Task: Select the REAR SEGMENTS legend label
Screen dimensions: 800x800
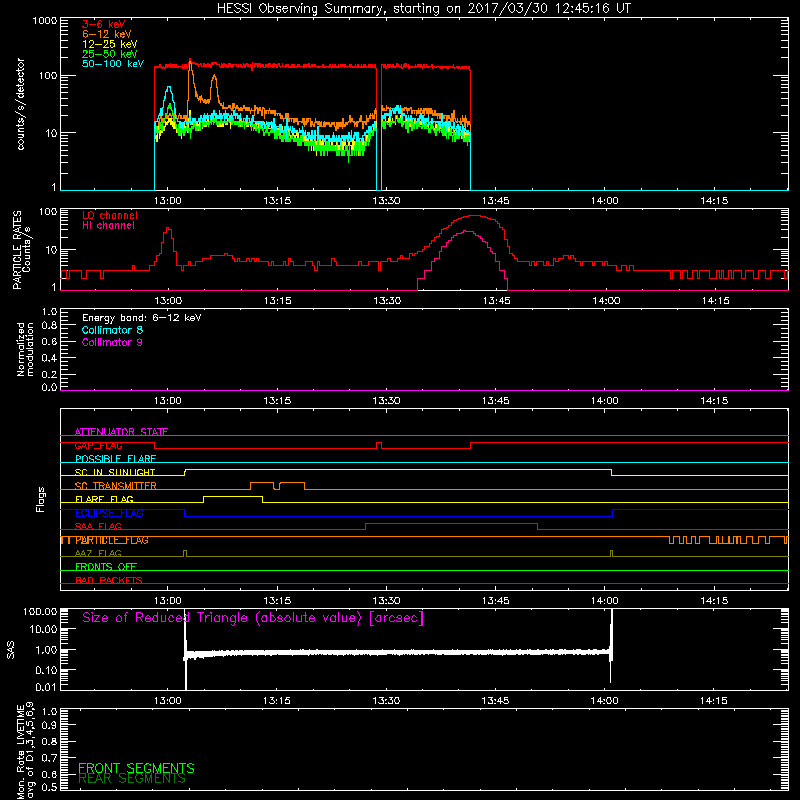Action: [x=132, y=779]
